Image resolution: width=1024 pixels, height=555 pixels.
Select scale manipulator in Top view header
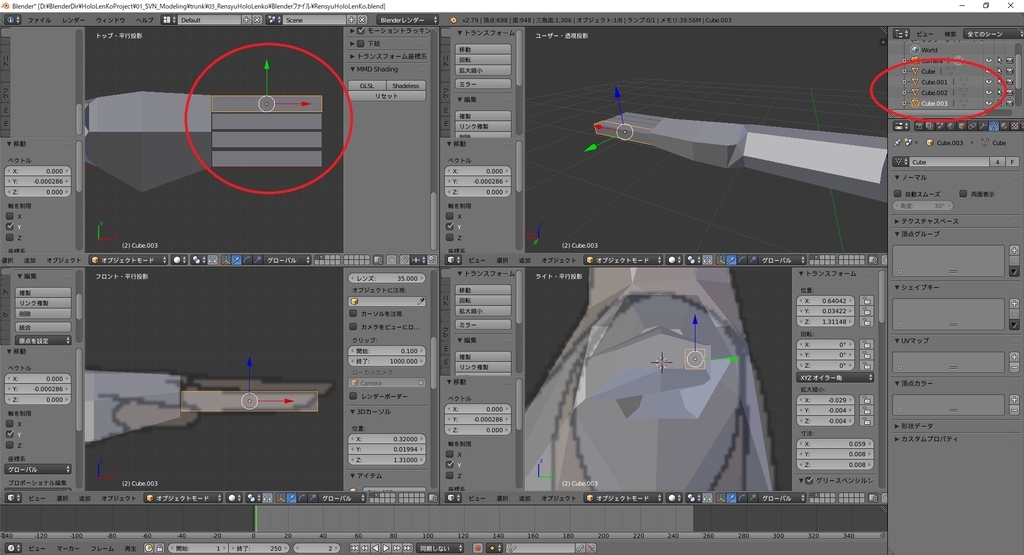[x=259, y=260]
